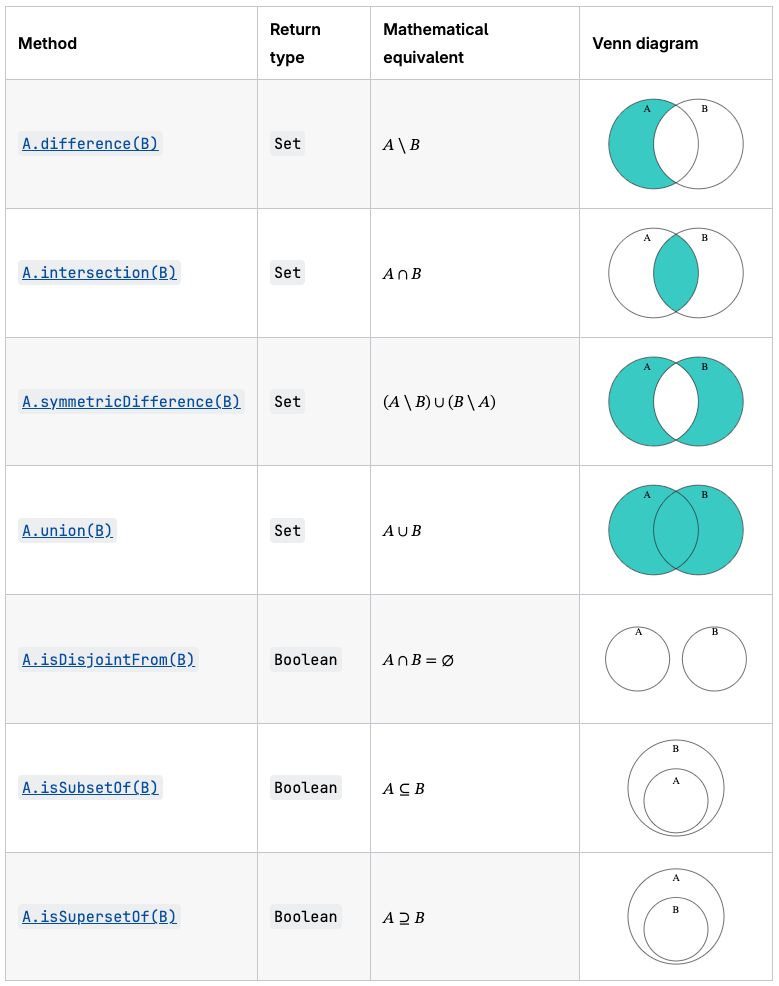Click the disjoint circles Venn diagram

pos(675,659)
